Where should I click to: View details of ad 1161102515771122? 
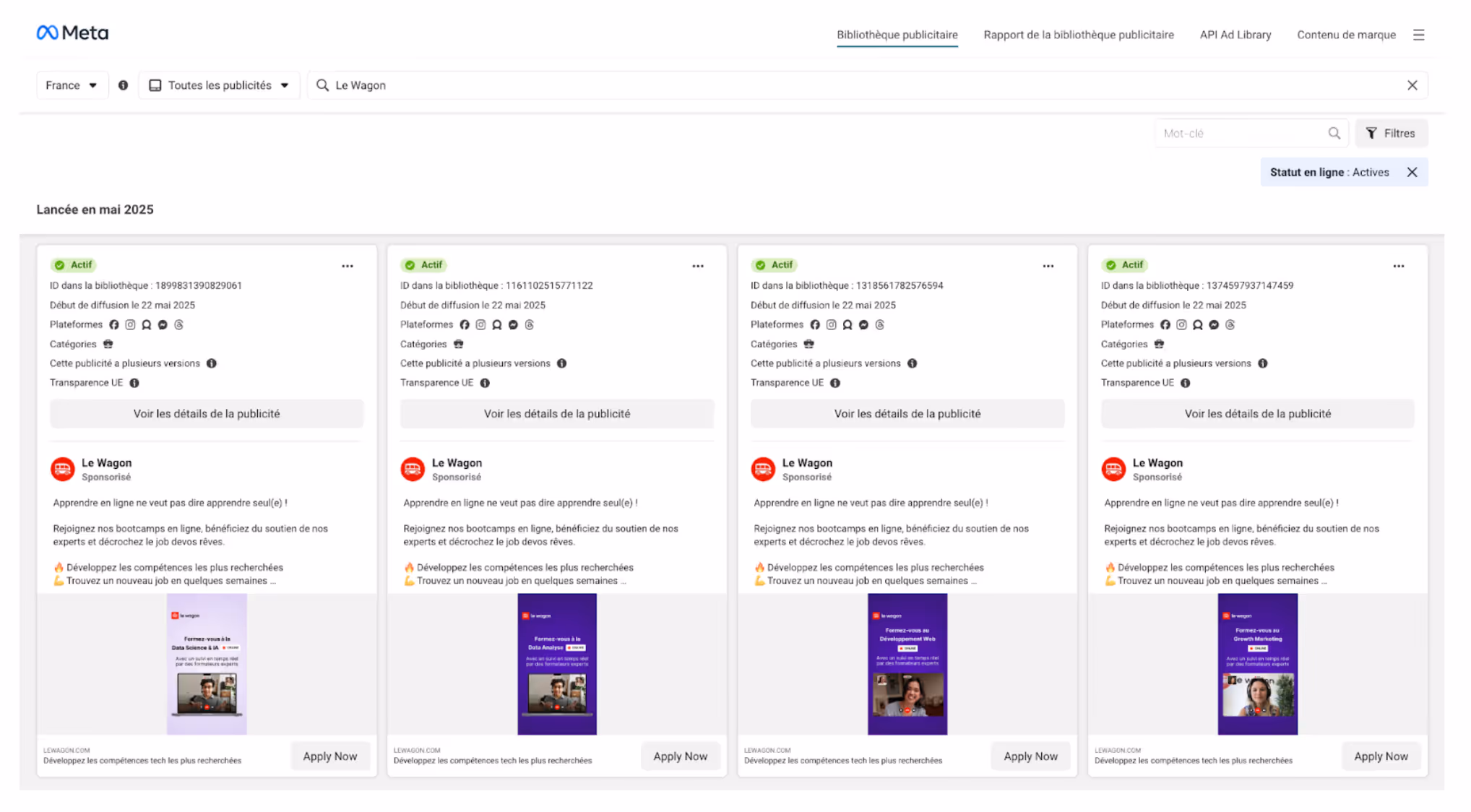point(557,414)
